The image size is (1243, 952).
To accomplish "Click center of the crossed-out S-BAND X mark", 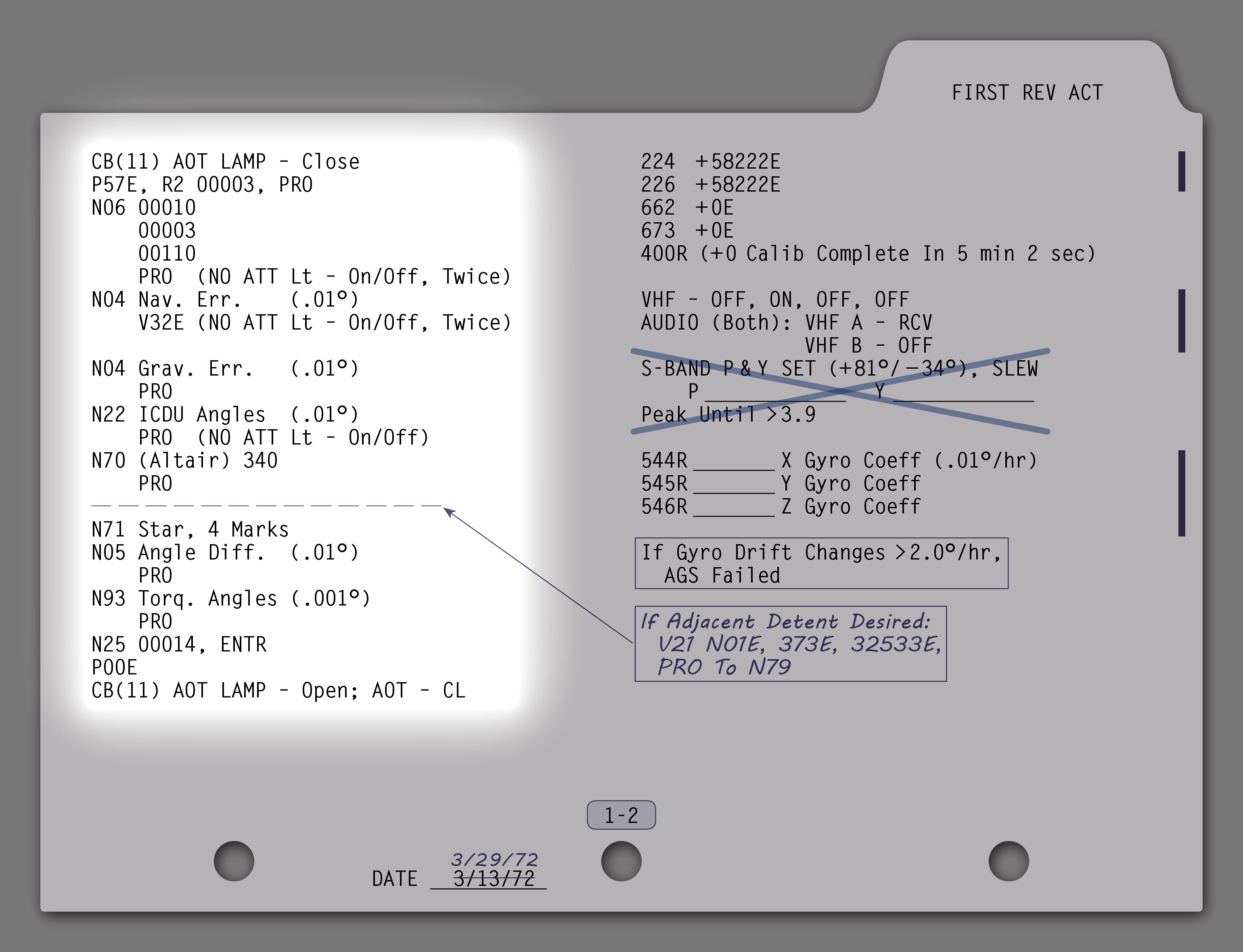I will [841, 391].
